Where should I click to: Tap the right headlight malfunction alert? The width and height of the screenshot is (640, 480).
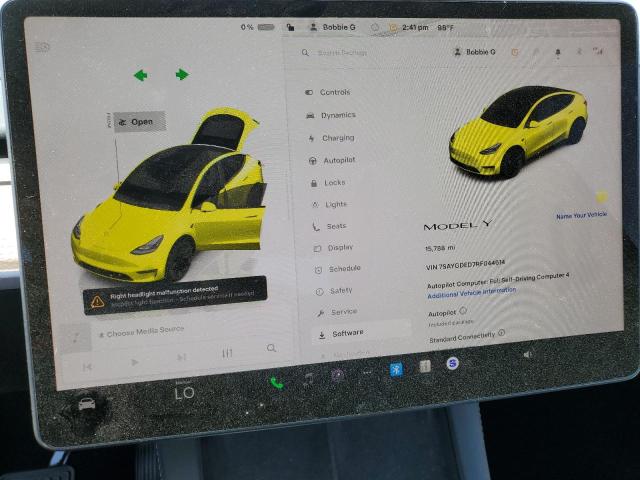(x=175, y=297)
